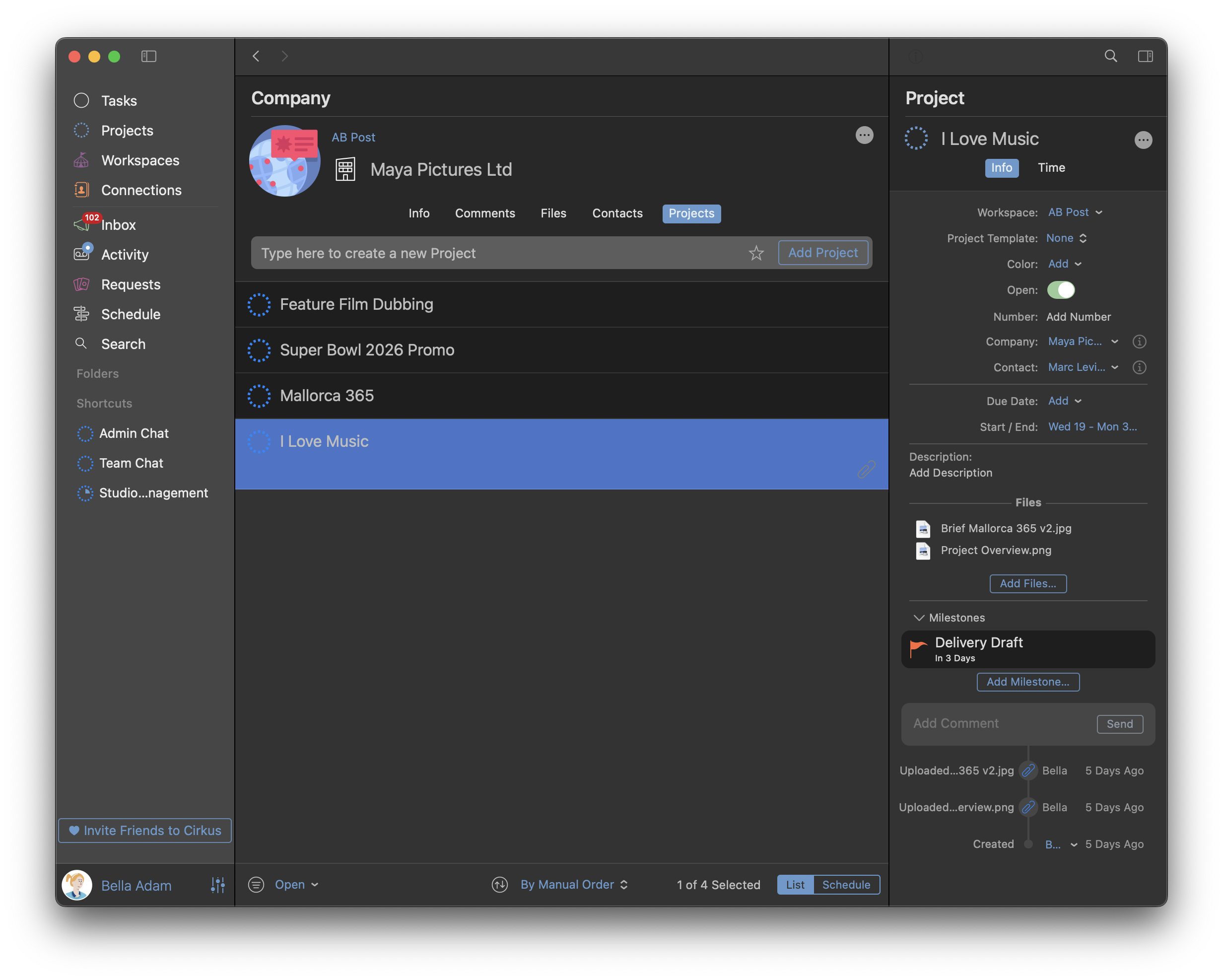The height and width of the screenshot is (980, 1223).
Task: Hide the left sidebar with toolbar icon
Action: tap(148, 56)
